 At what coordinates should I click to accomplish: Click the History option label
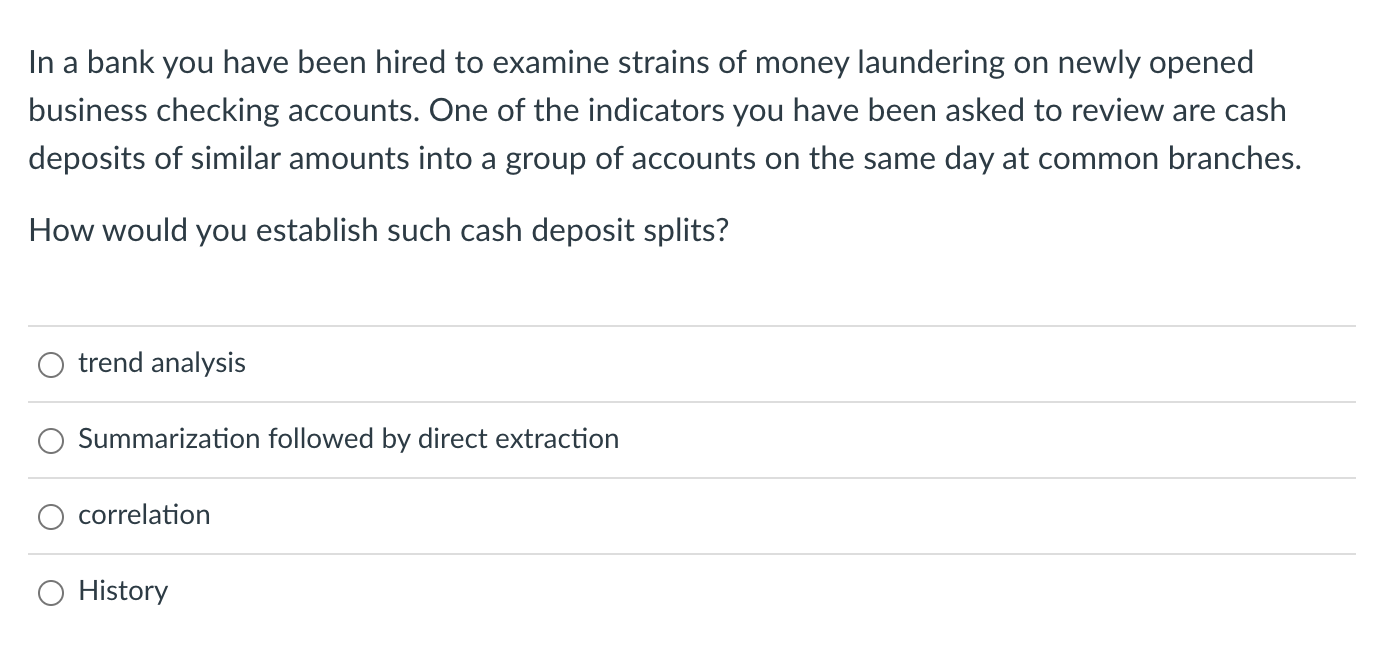[x=123, y=591]
